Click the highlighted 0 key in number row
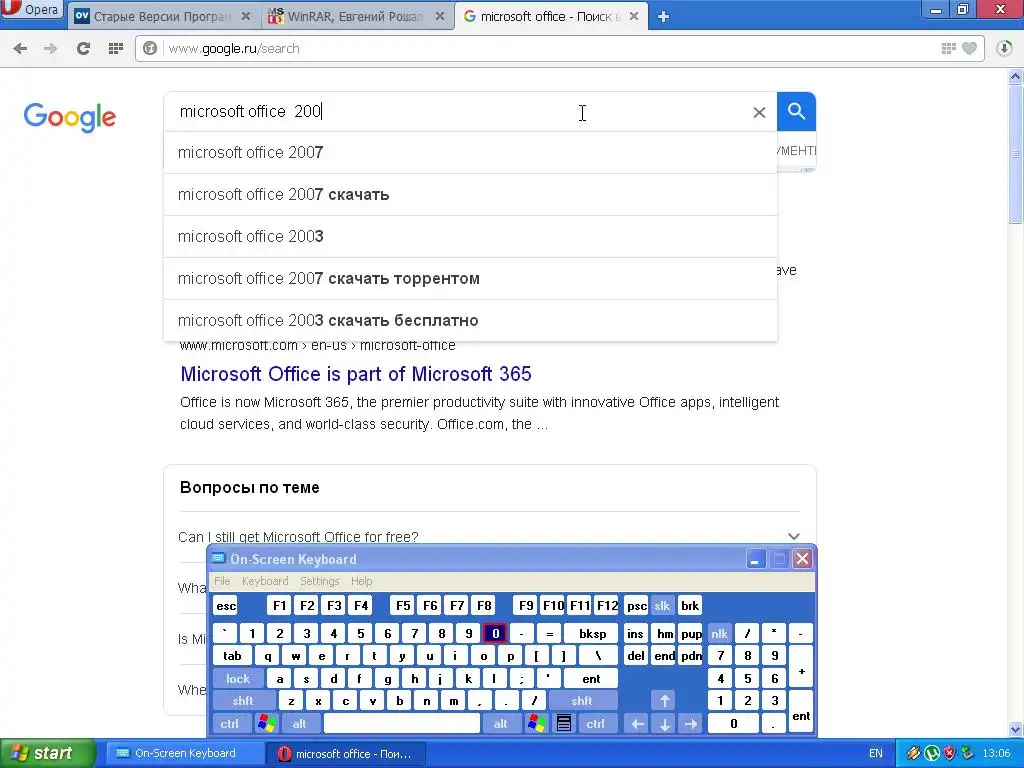Image resolution: width=1024 pixels, height=768 pixels. (x=495, y=633)
